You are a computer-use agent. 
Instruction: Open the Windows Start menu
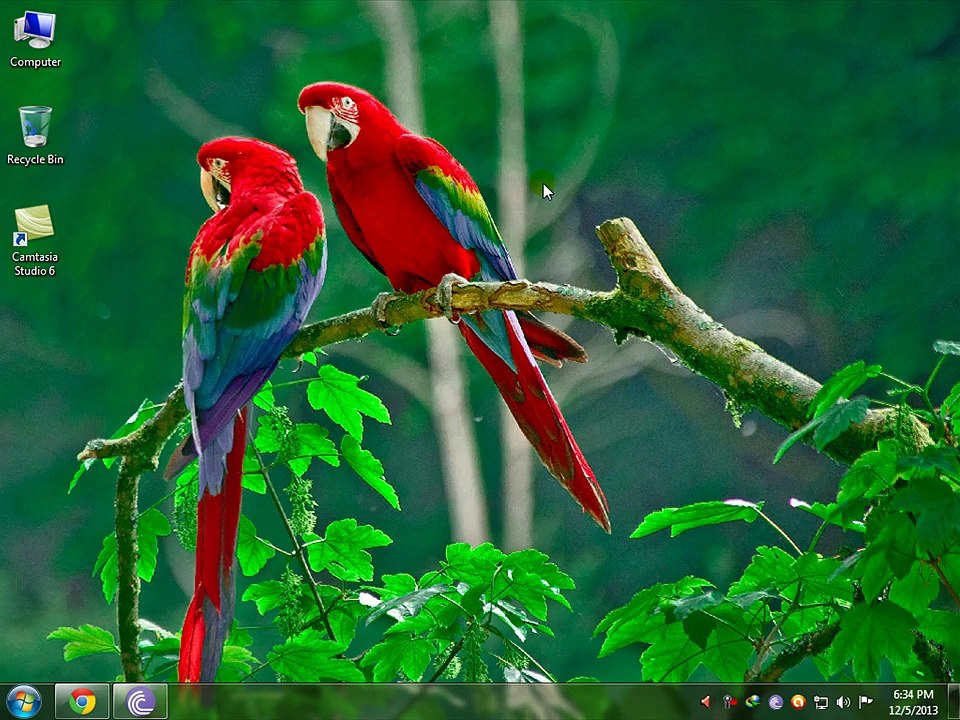(x=24, y=702)
